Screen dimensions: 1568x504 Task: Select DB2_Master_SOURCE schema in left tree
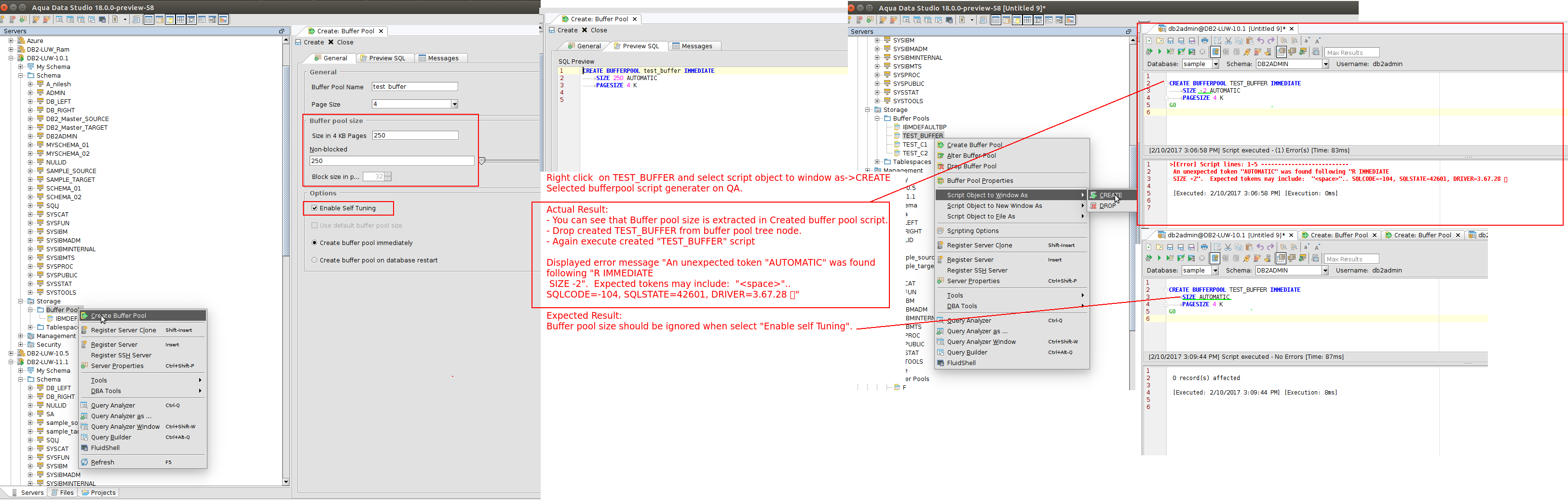pos(77,119)
